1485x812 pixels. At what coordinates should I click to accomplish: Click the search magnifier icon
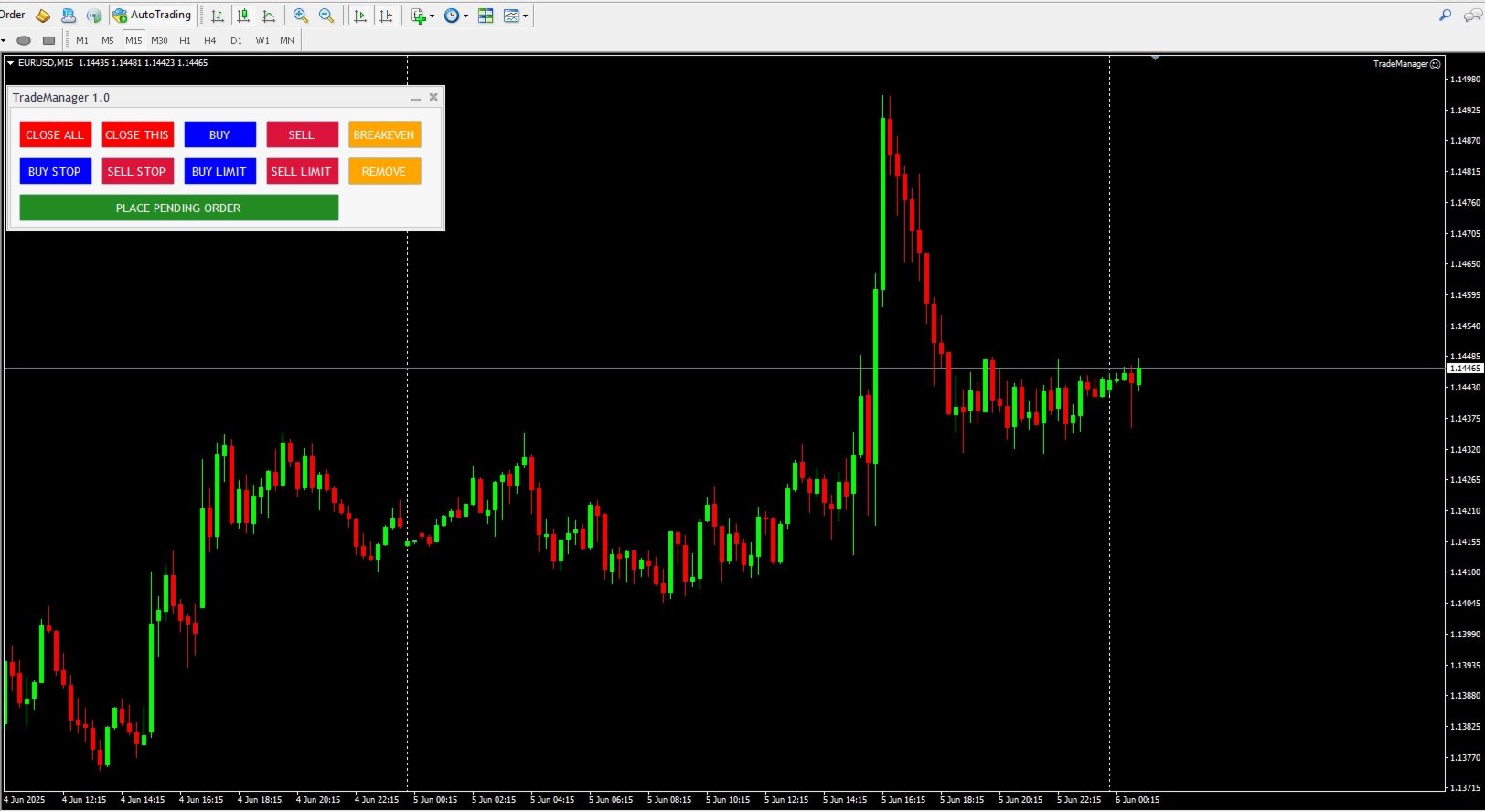click(x=1445, y=15)
